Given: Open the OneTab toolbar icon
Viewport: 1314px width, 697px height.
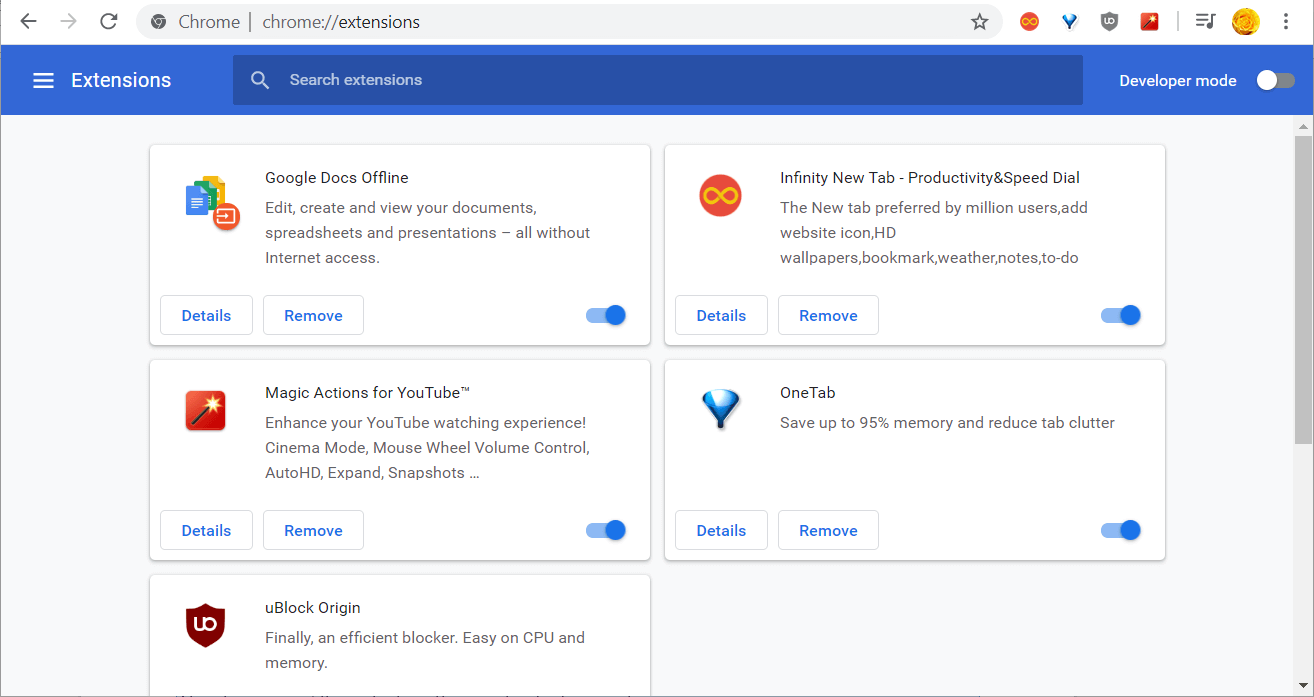Looking at the screenshot, I should tap(1069, 21).
